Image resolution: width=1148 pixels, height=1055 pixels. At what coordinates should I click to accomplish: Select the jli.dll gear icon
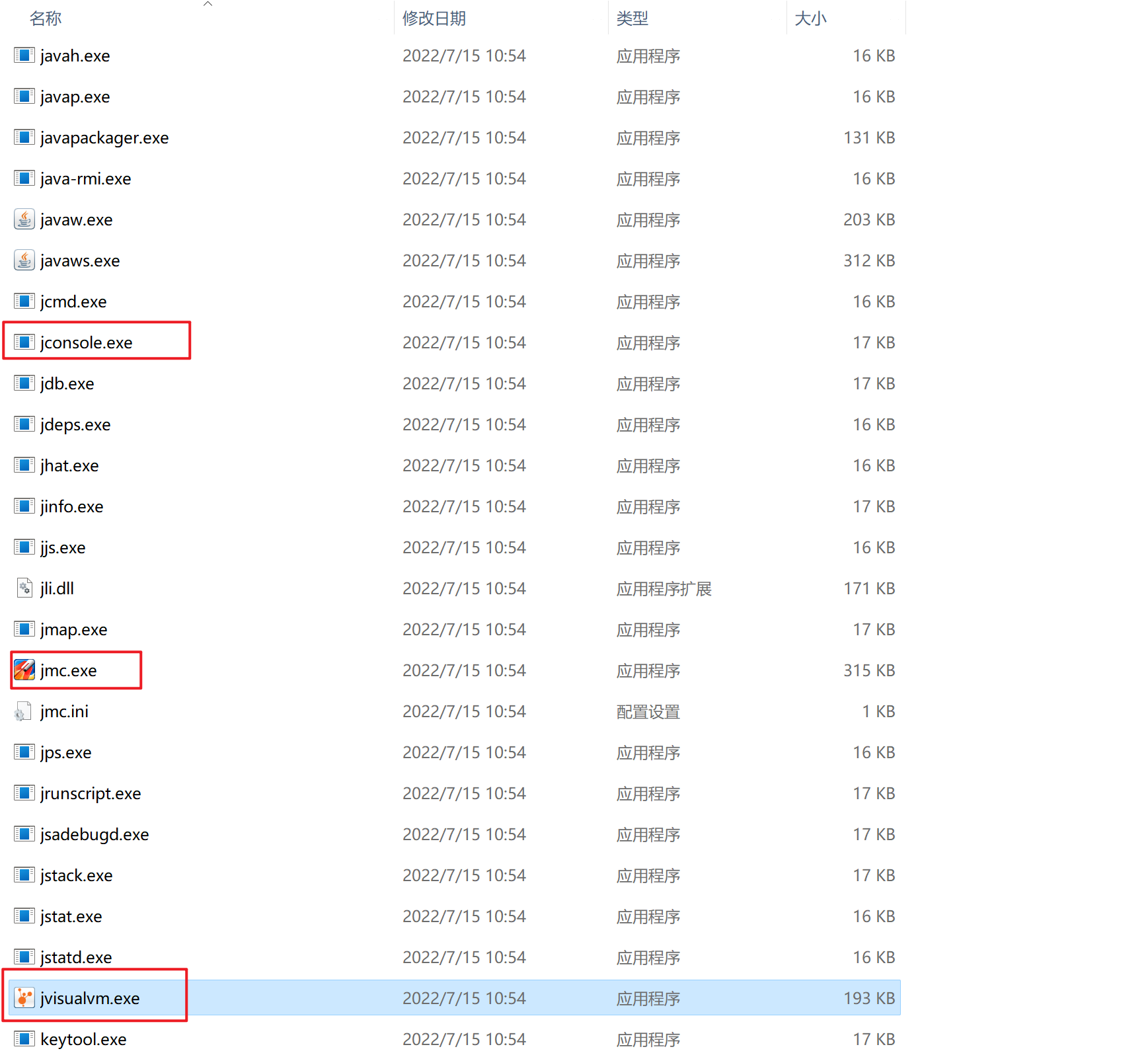[24, 588]
